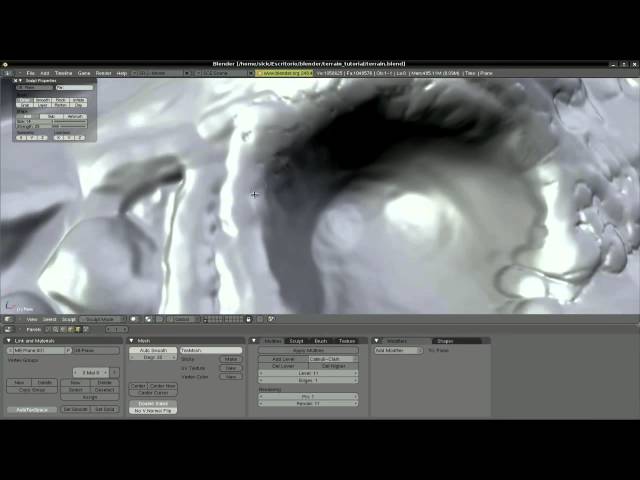Select the Inflate brush in Sculpt Properties

coord(78,100)
